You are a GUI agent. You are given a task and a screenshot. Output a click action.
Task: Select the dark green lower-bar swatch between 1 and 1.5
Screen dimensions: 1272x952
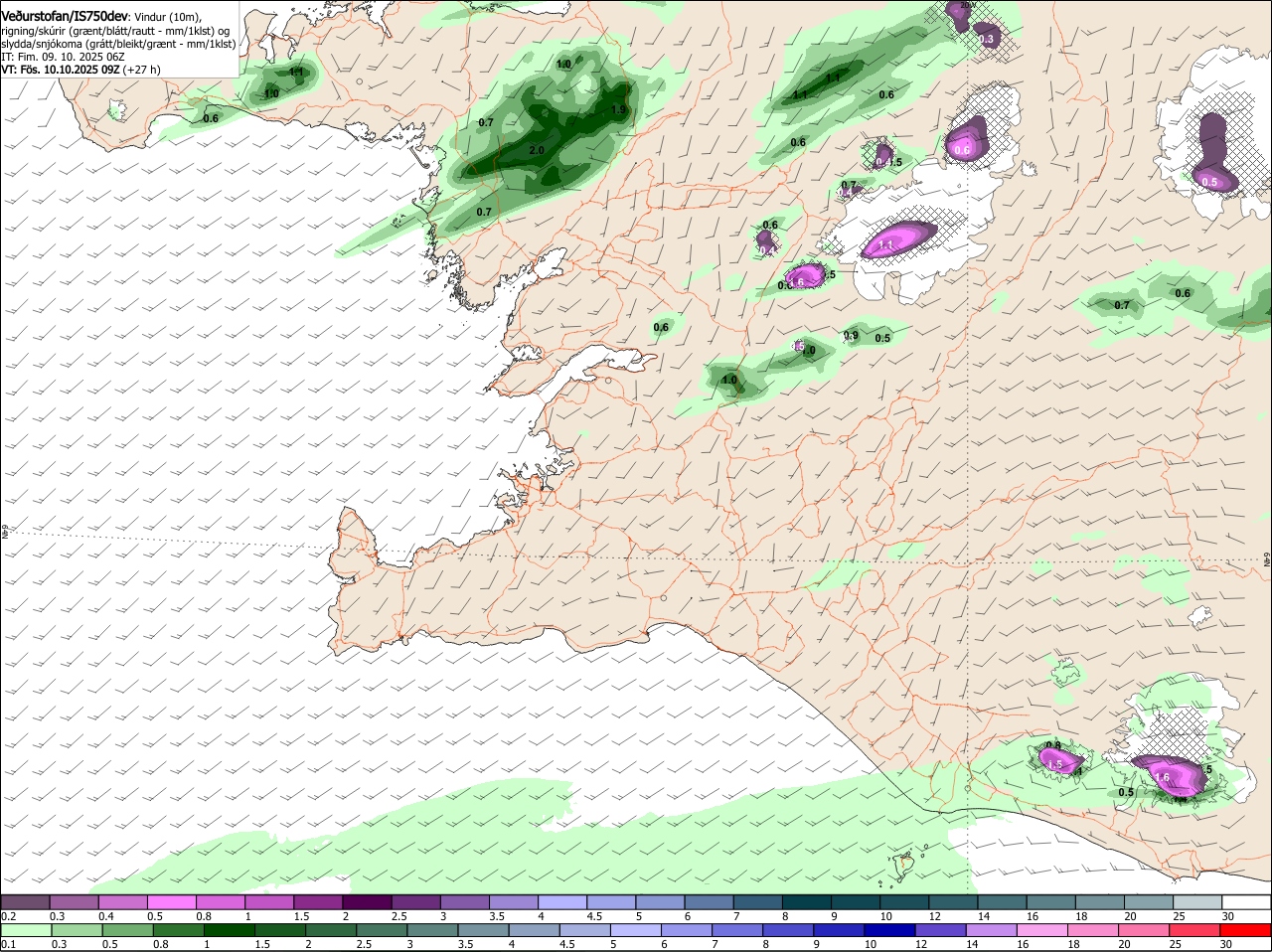230,930
